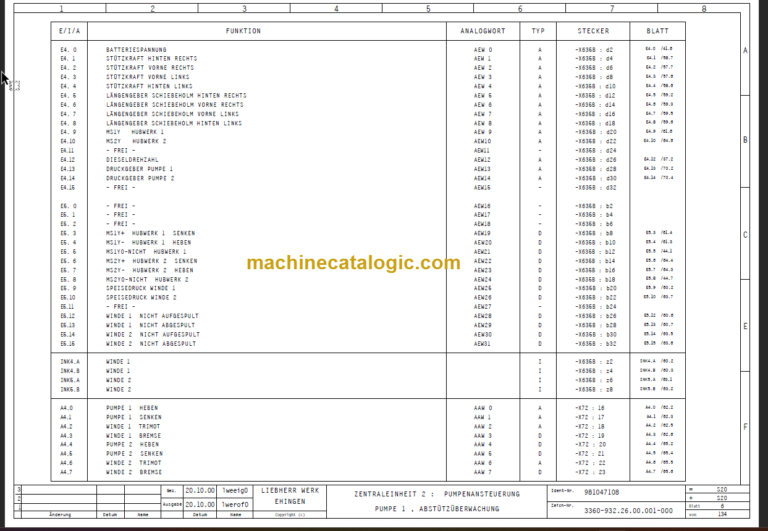The width and height of the screenshot is (768, 531).
Task: Click the INK5.B label
Action: click(70, 390)
